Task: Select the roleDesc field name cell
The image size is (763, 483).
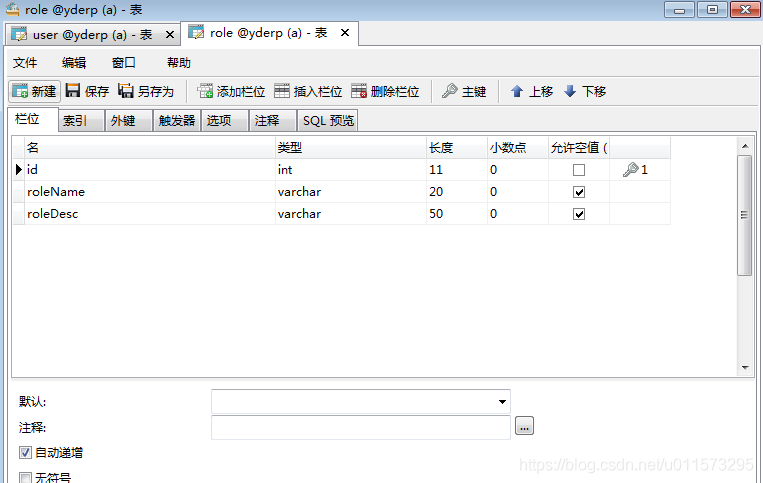Action: 150,214
